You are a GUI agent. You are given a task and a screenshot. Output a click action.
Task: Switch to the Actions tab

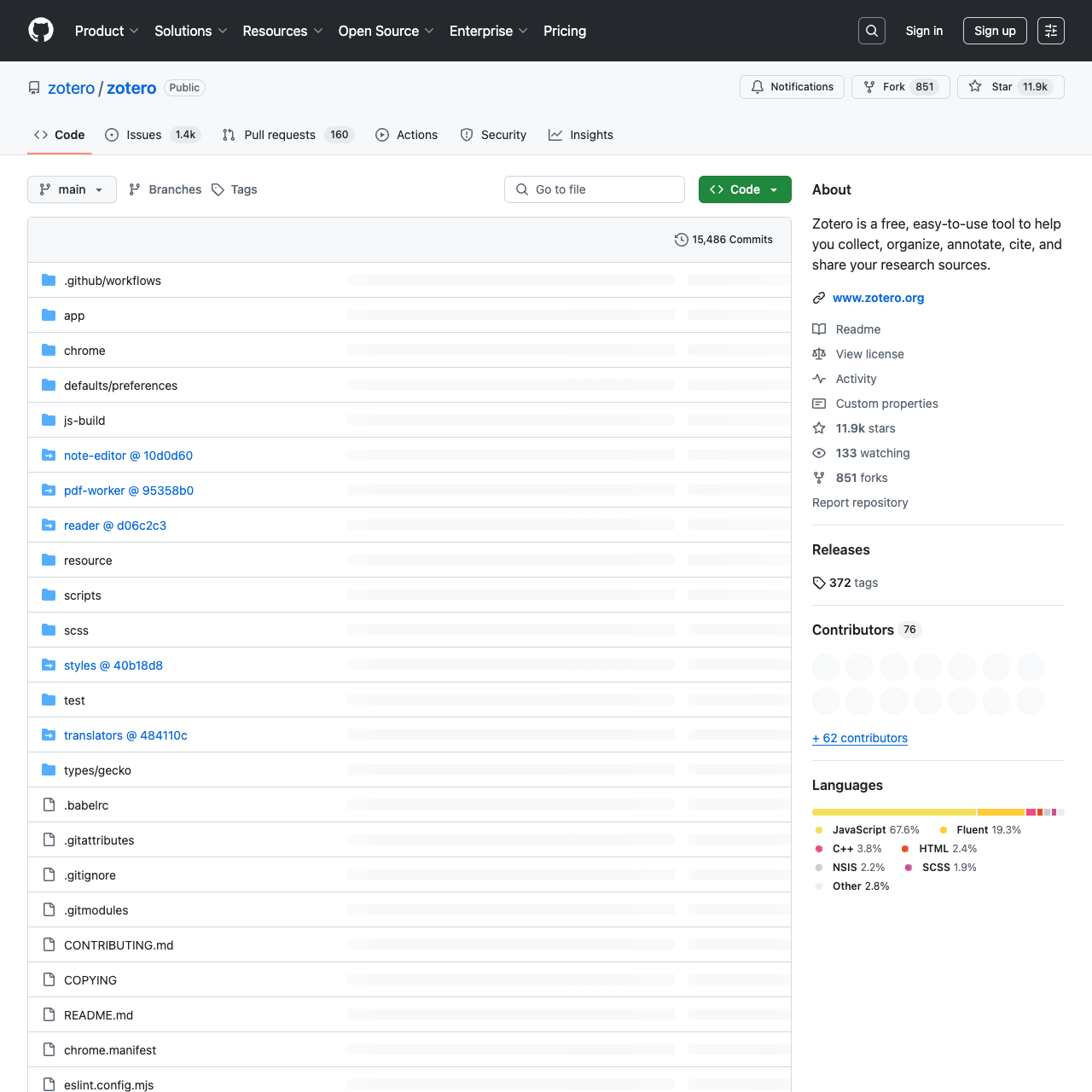pyautogui.click(x=407, y=135)
